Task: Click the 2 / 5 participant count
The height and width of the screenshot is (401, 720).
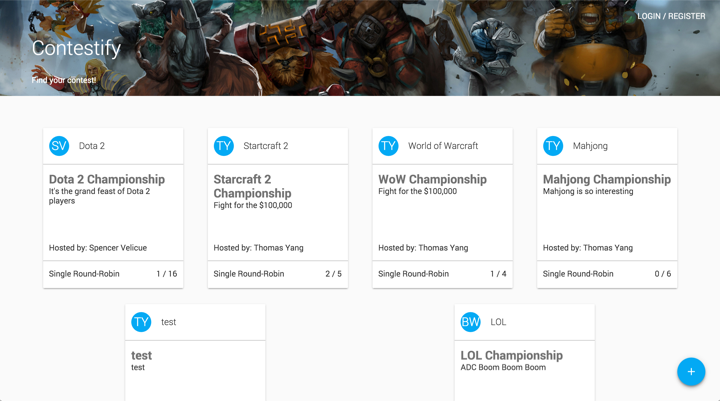Action: coord(333,274)
